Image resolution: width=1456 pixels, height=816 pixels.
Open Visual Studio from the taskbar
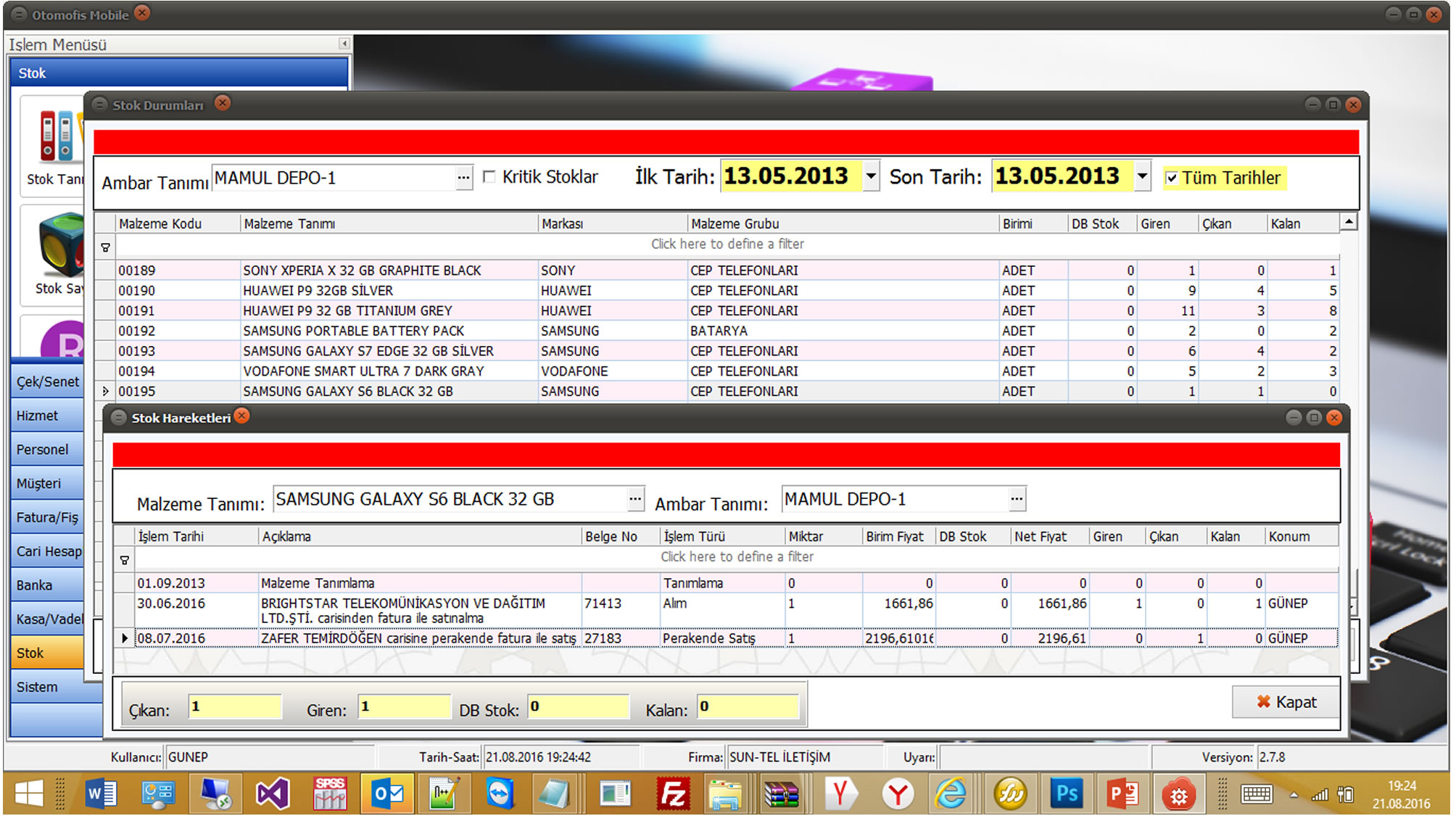coord(273,794)
